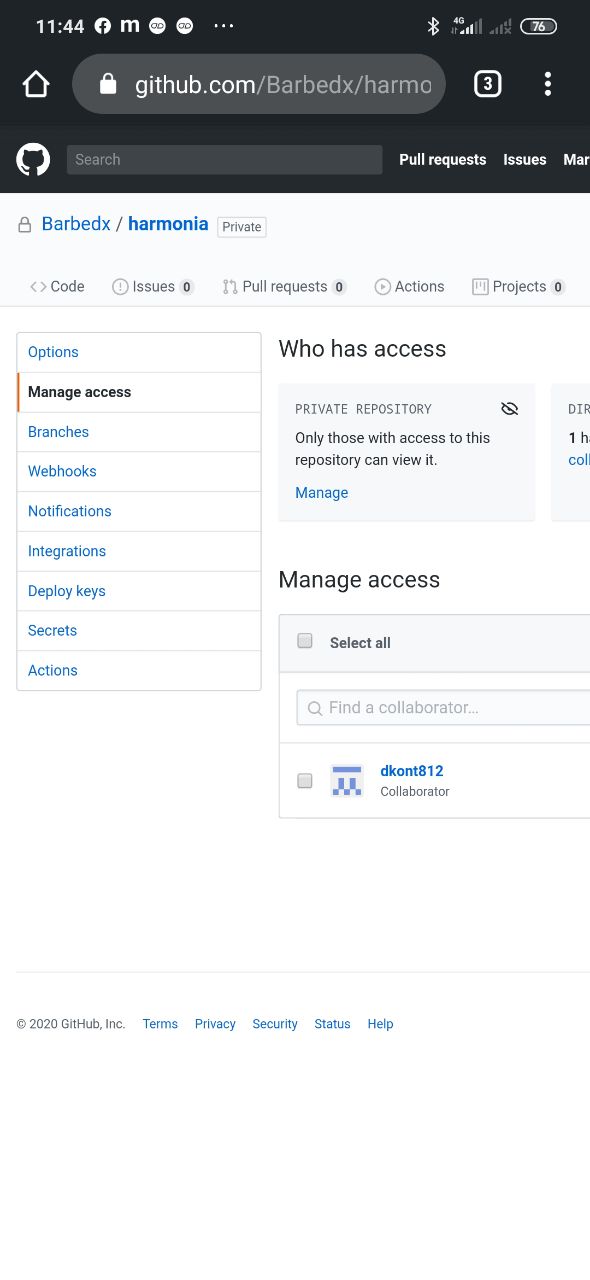This screenshot has height=1280, width=590.
Task: Select Manage access in settings sidebar
Action: pyautogui.click(x=139, y=392)
